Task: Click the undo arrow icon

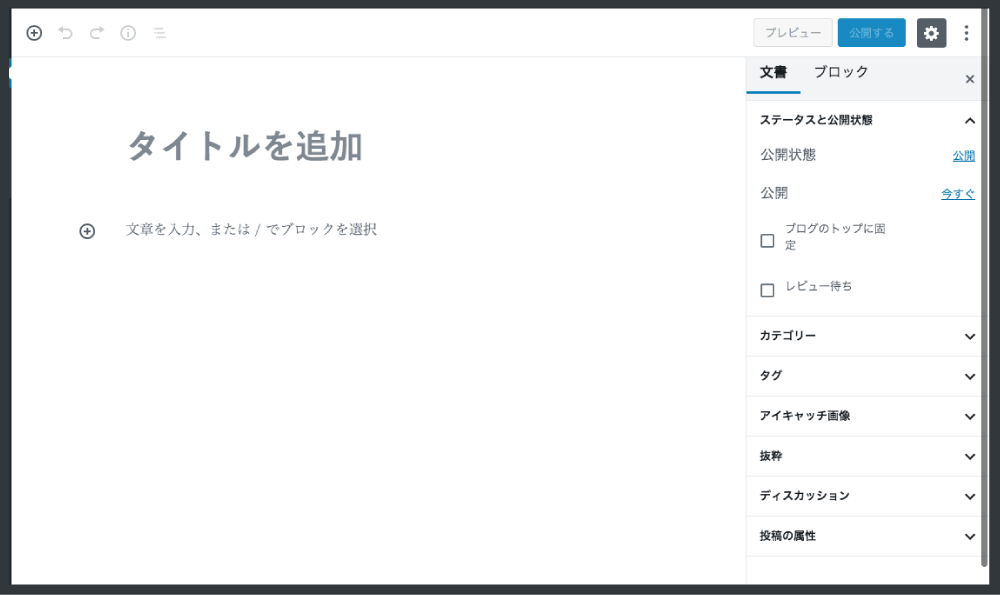Action: pos(66,33)
